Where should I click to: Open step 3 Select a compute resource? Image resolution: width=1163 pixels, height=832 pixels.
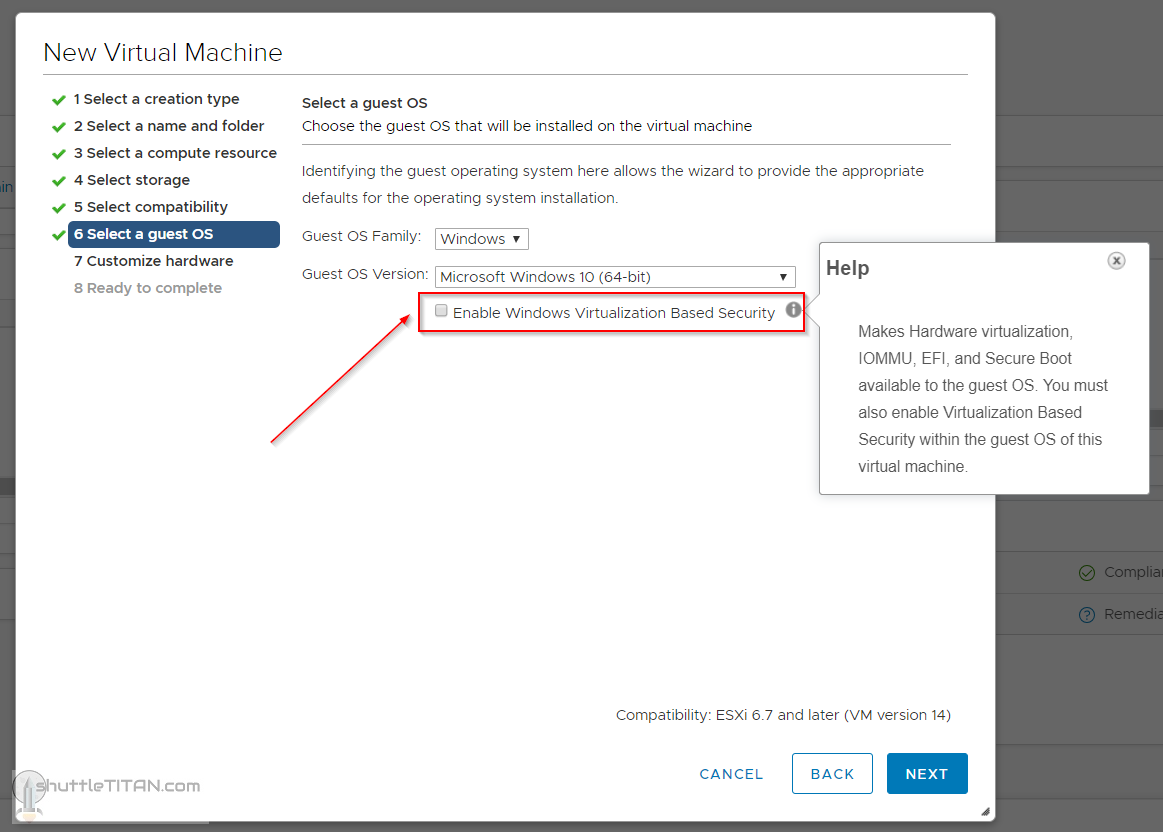pyautogui.click(x=175, y=153)
